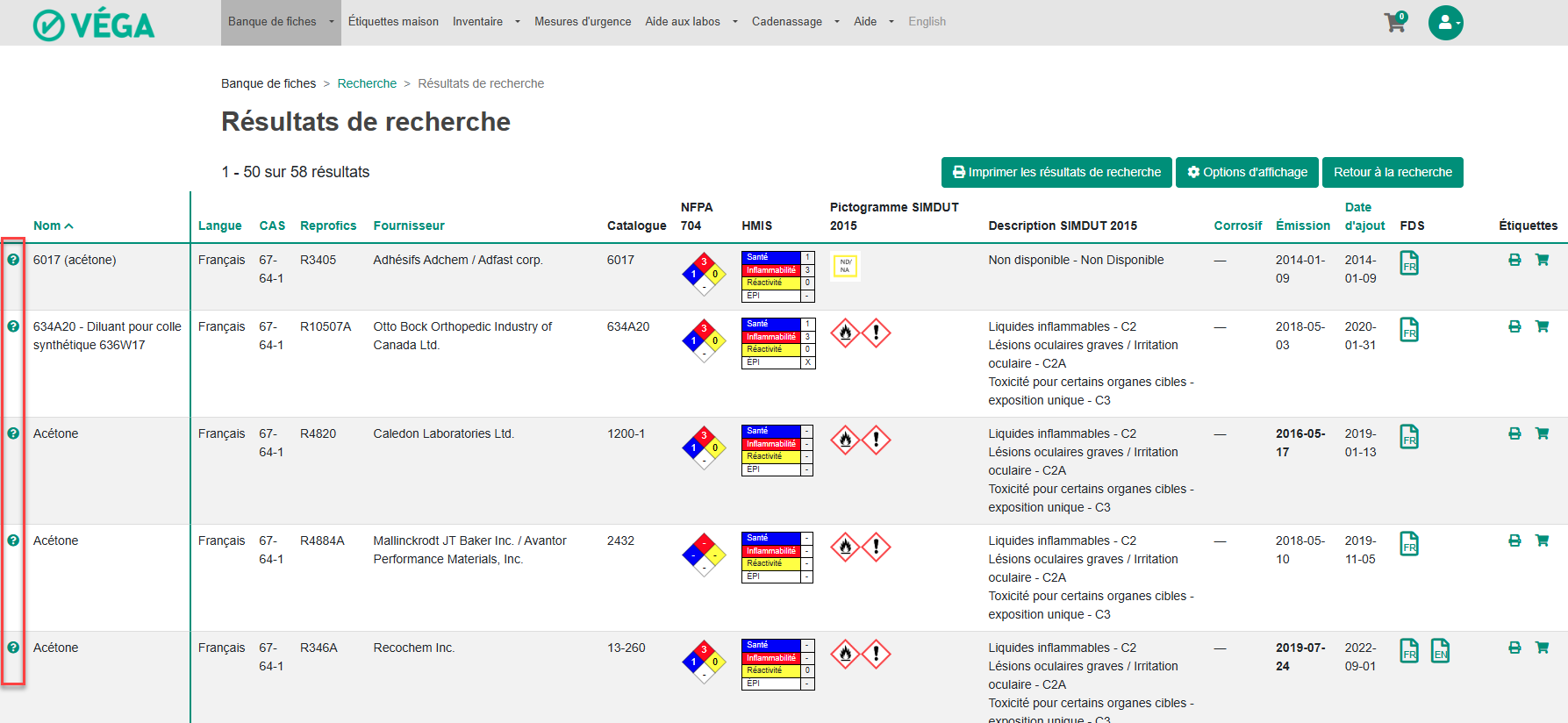The height and width of the screenshot is (723, 1568).
Task: Sort results by the Nom column
Action: 53,225
